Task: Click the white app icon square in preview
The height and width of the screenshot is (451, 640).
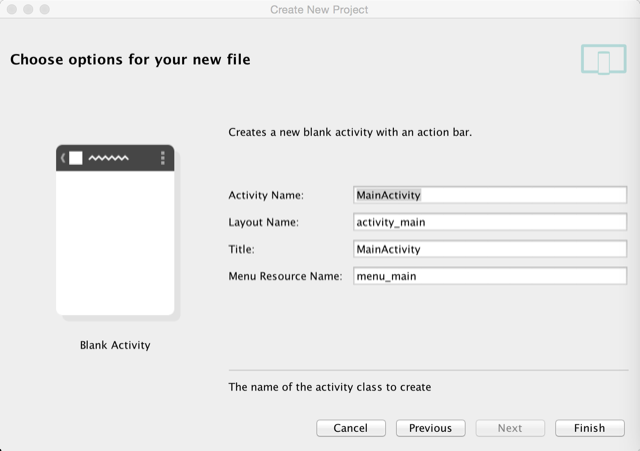Action: (76, 158)
